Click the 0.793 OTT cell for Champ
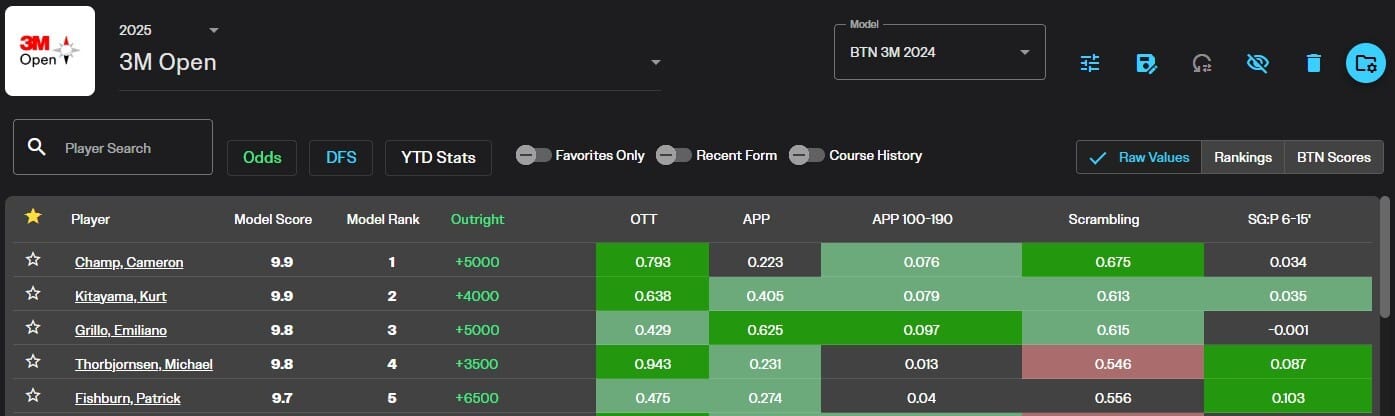 [x=652, y=260]
